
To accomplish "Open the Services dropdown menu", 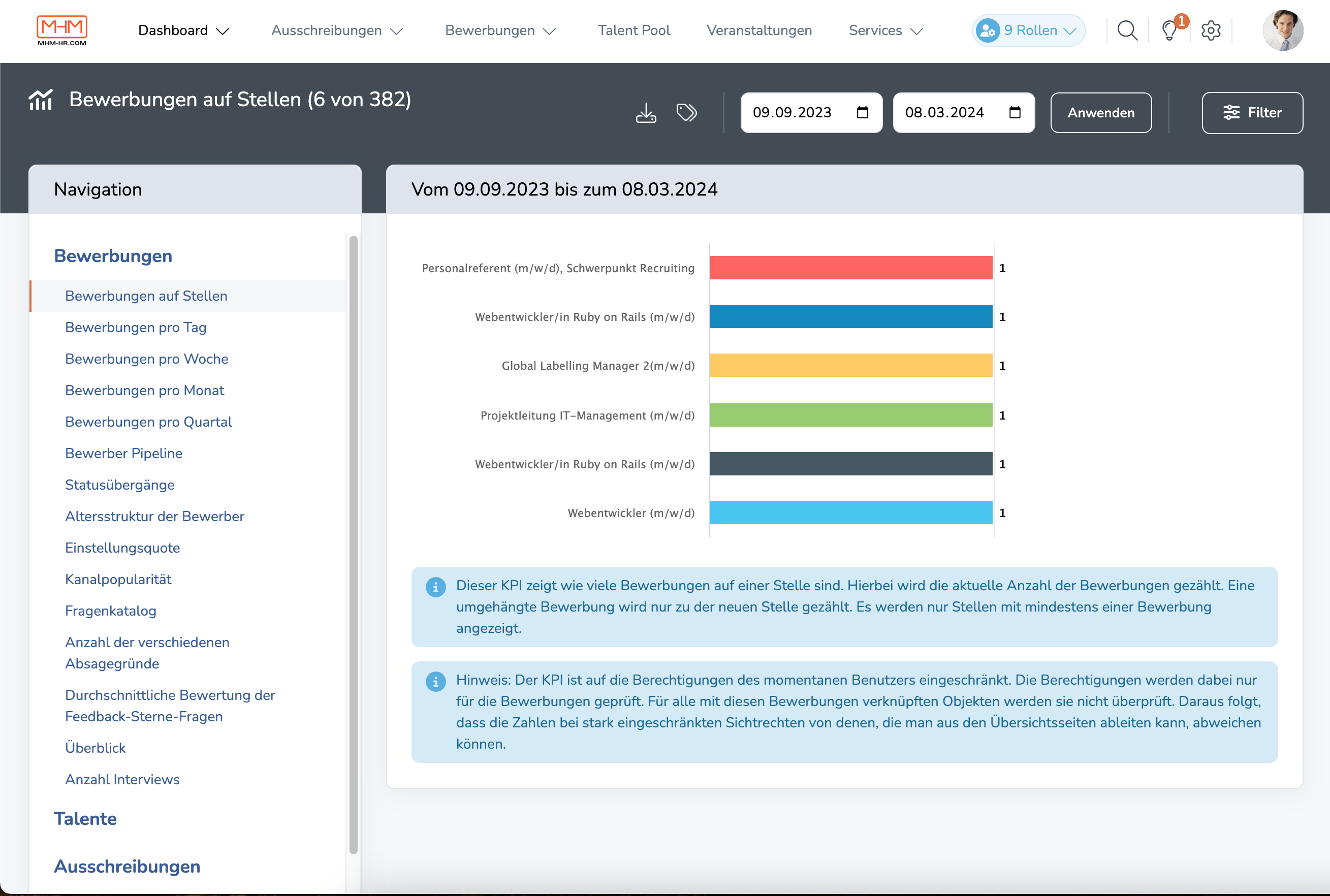I will pyautogui.click(x=885, y=31).
